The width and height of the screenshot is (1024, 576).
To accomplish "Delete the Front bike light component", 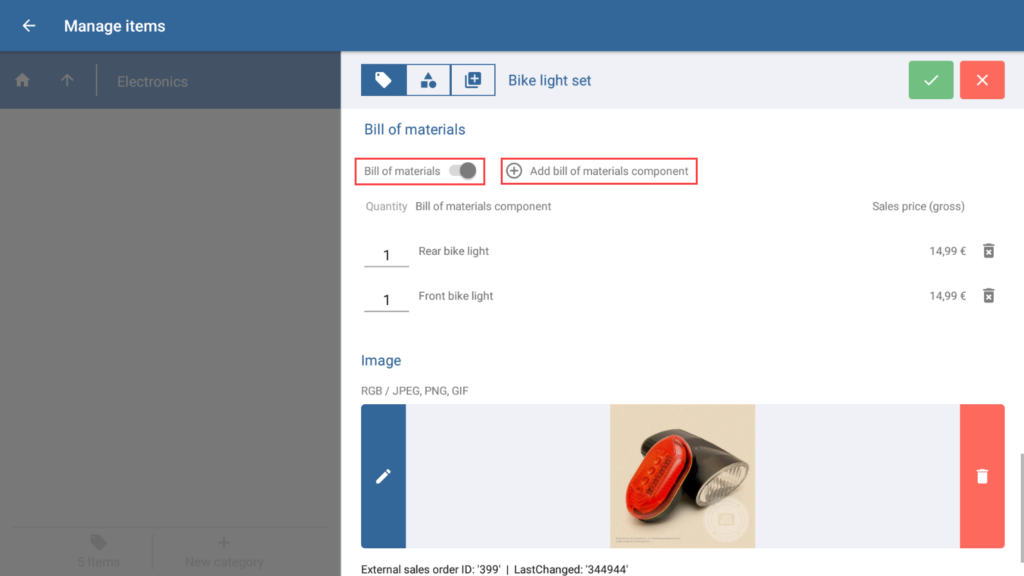I will tap(988, 296).
